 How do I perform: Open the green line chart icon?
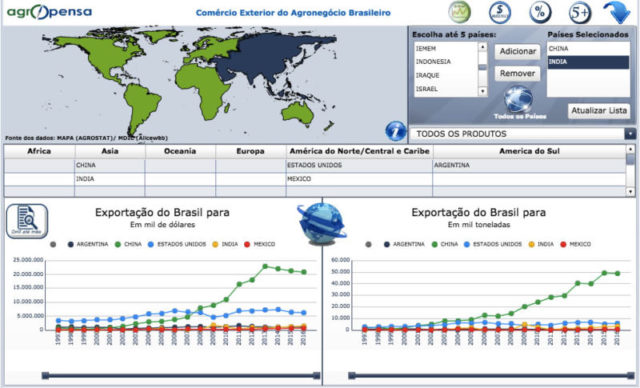click(459, 12)
